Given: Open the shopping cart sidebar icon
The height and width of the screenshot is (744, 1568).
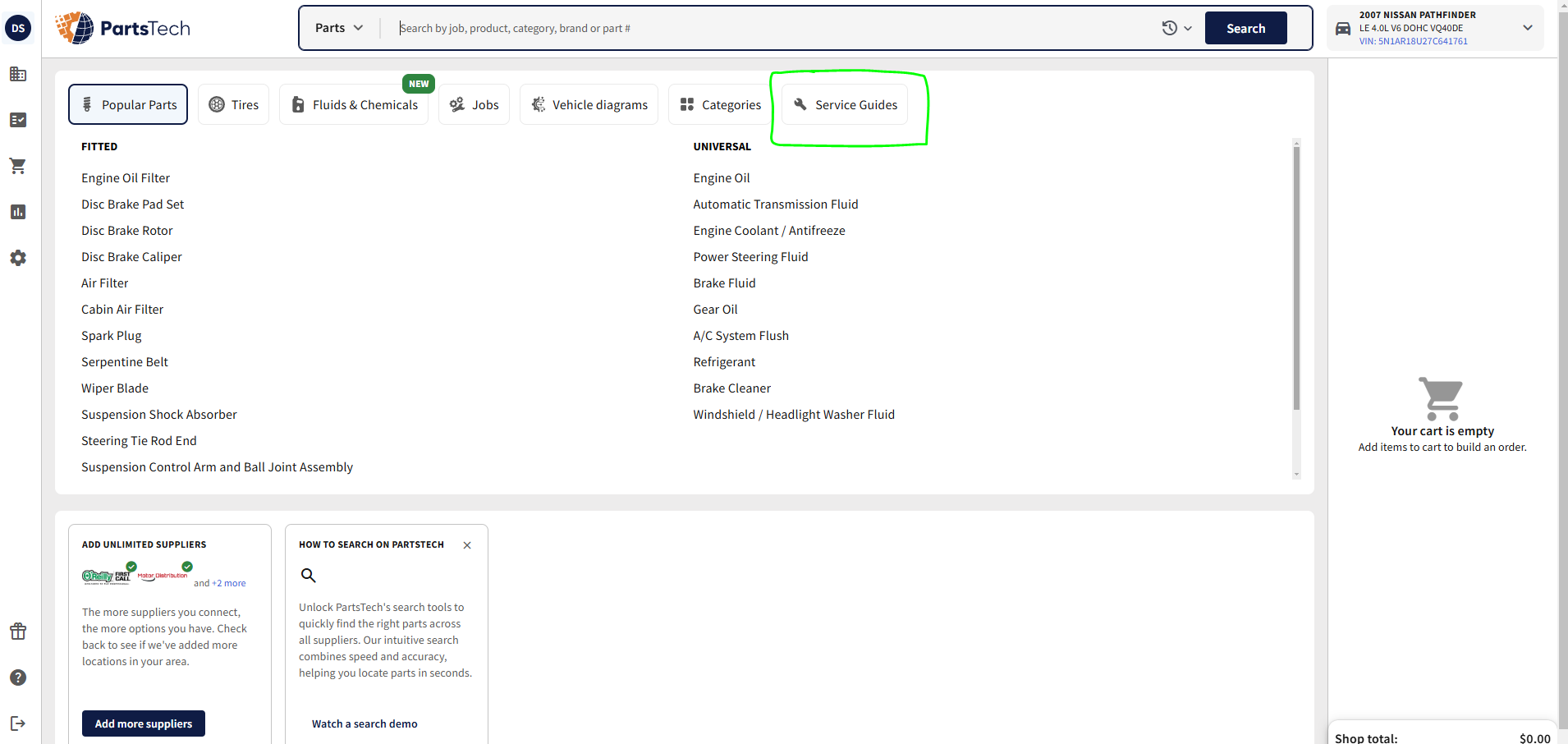Looking at the screenshot, I should coord(18,166).
